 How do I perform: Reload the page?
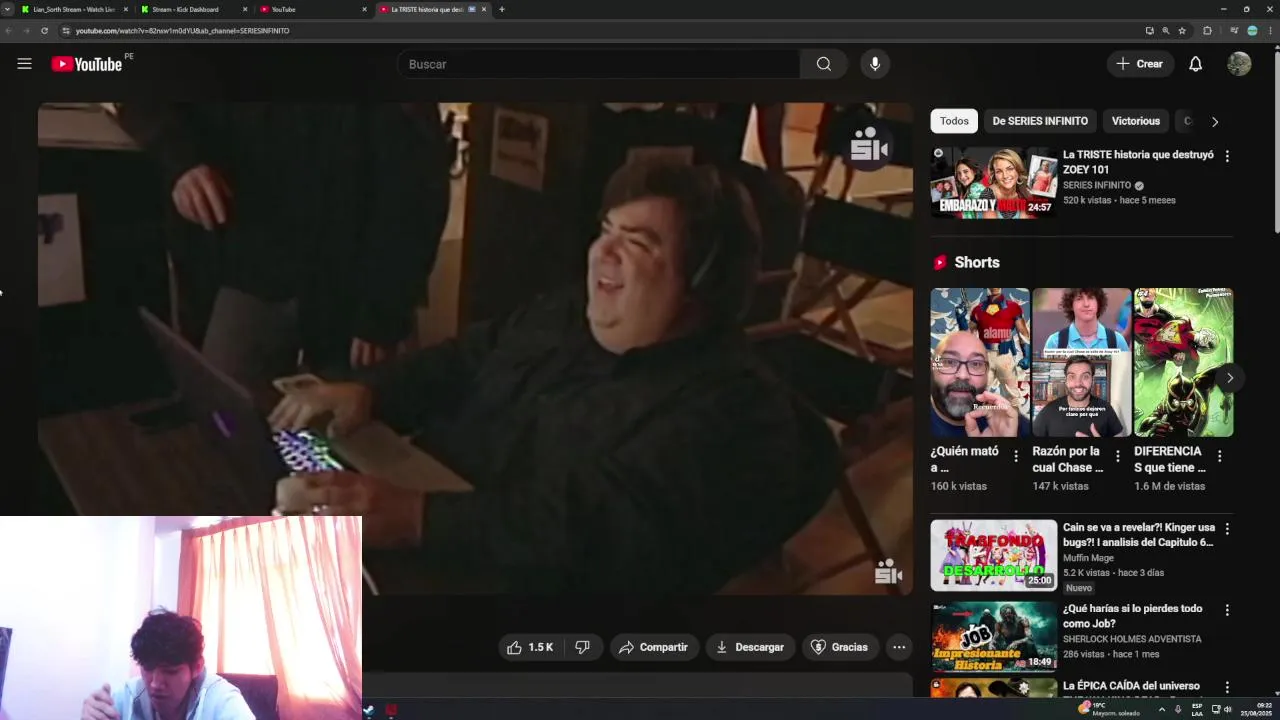(x=44, y=31)
